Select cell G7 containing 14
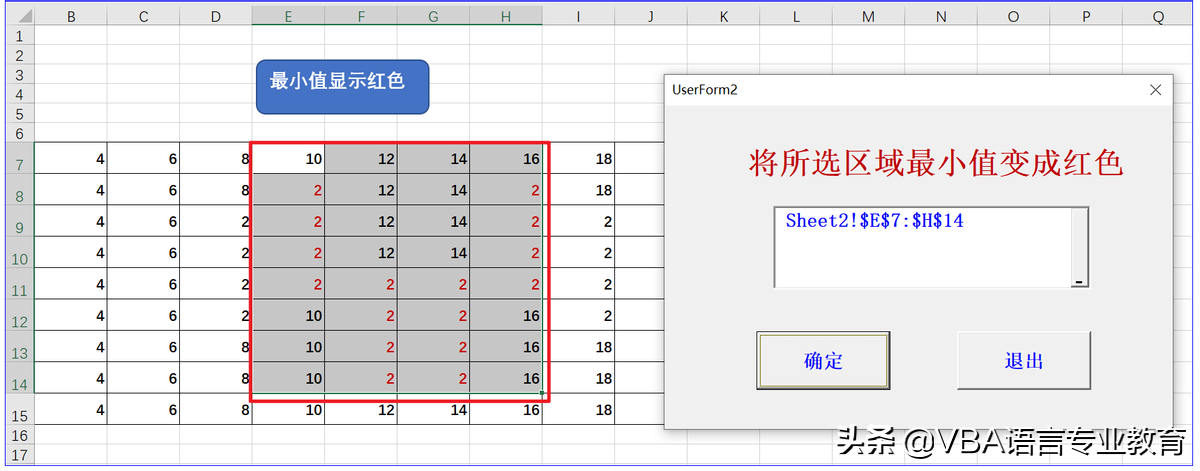Image resolution: width=1200 pixels, height=471 pixels. (433, 158)
